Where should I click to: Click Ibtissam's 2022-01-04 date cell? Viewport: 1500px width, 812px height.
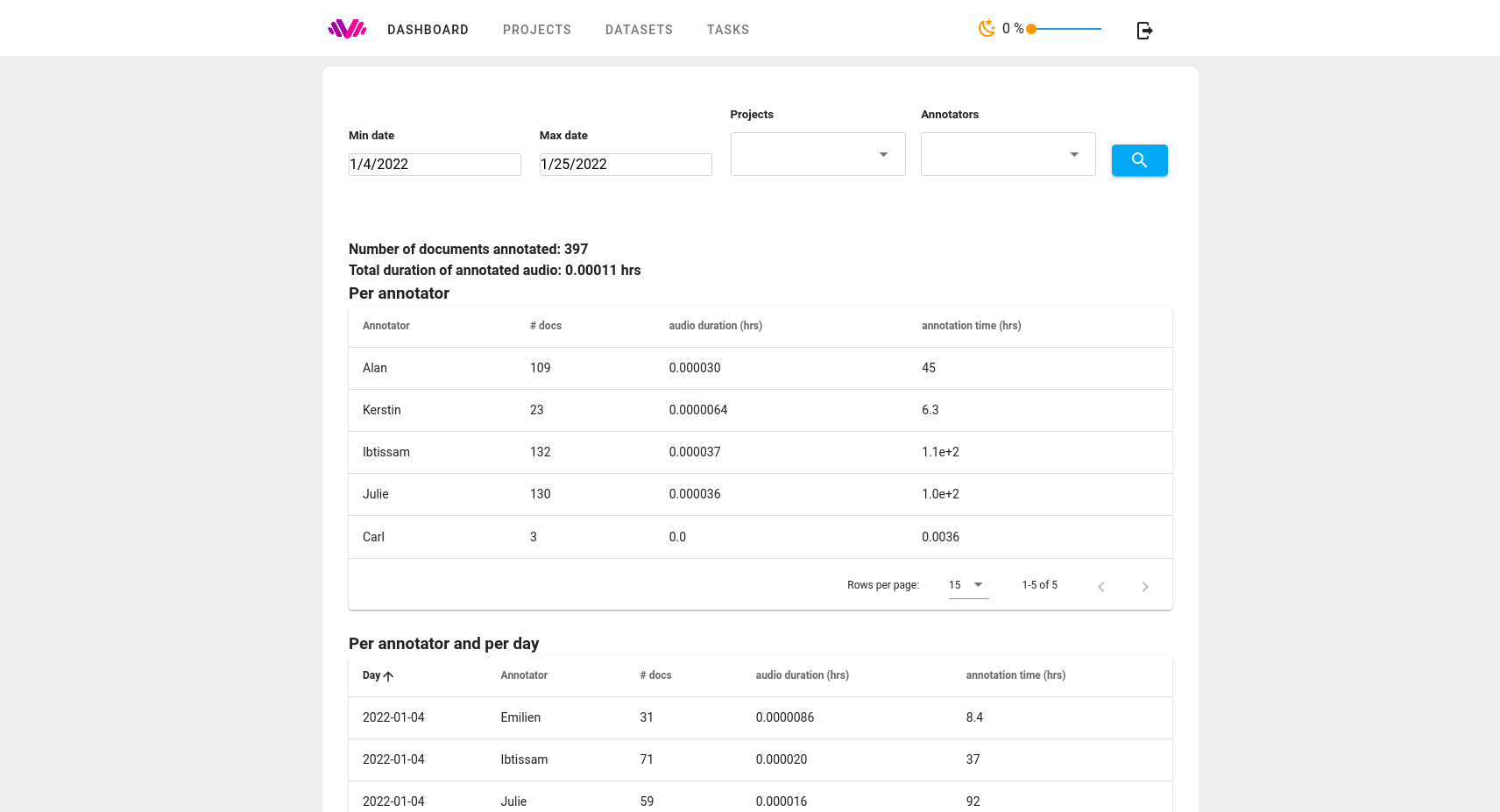393,759
